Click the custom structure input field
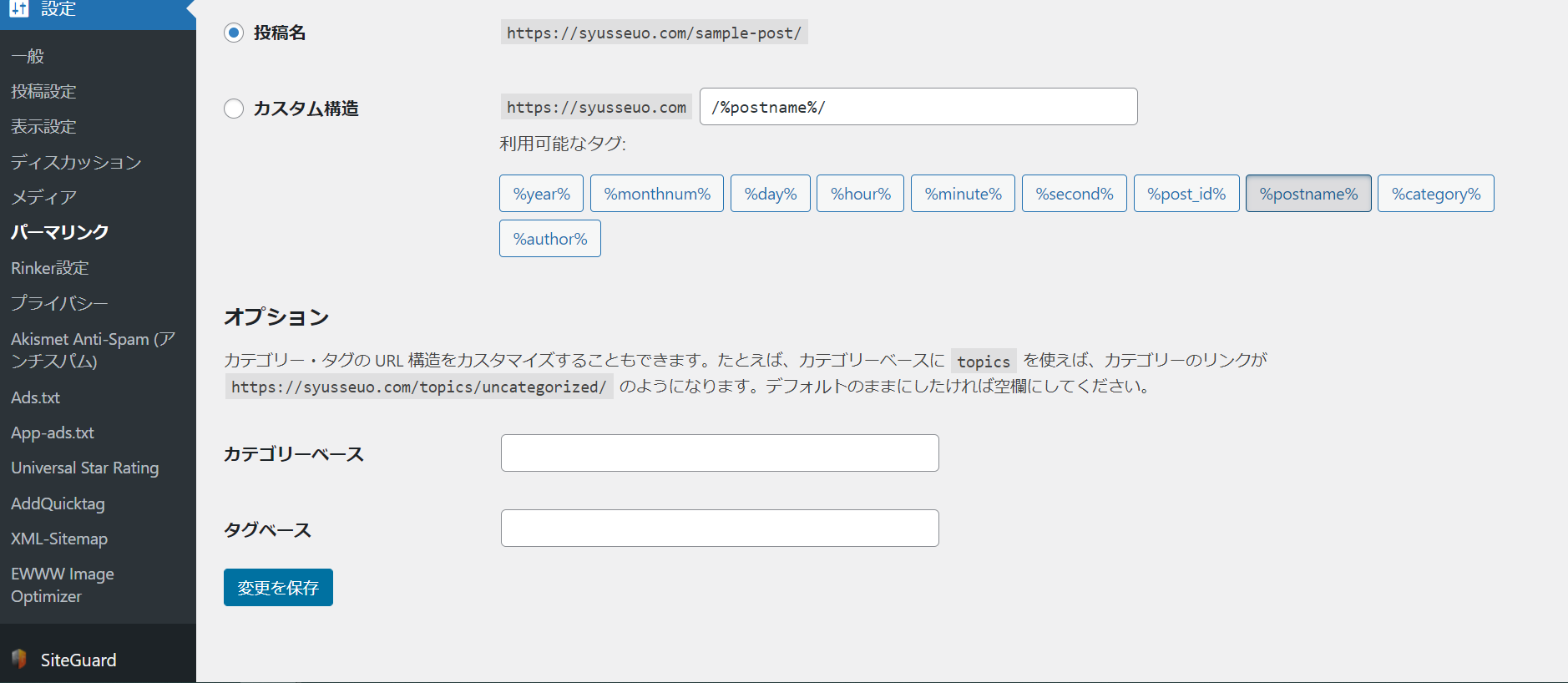The height and width of the screenshot is (683, 1568). (918, 107)
